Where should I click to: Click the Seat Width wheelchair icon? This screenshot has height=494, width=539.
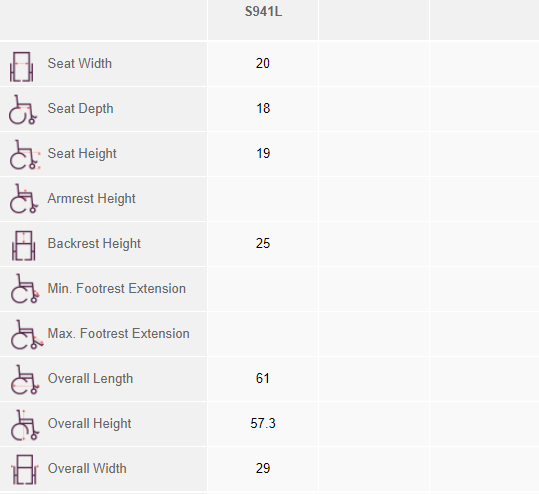[x=22, y=67]
